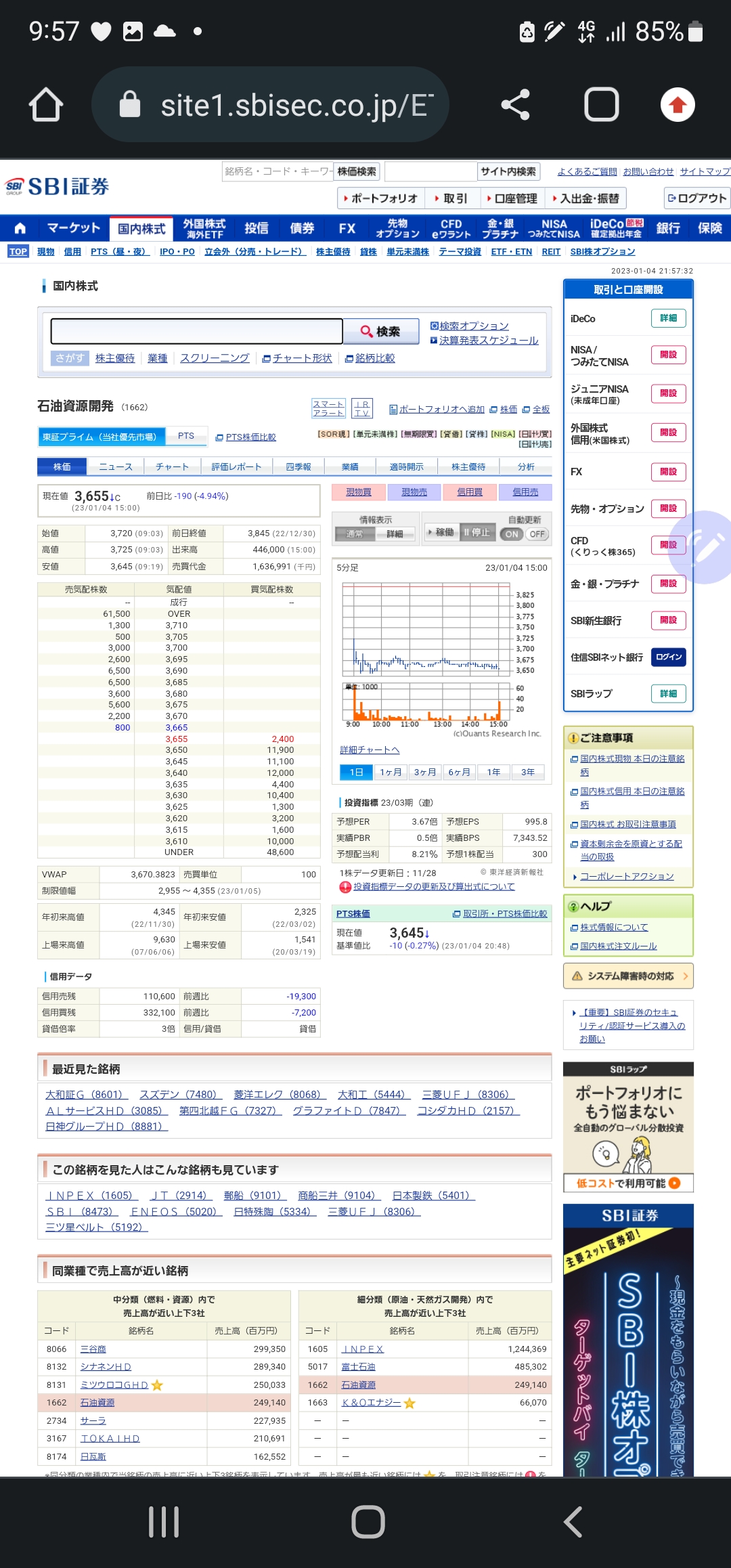Select the 6ヶ月 chart range

(x=460, y=772)
